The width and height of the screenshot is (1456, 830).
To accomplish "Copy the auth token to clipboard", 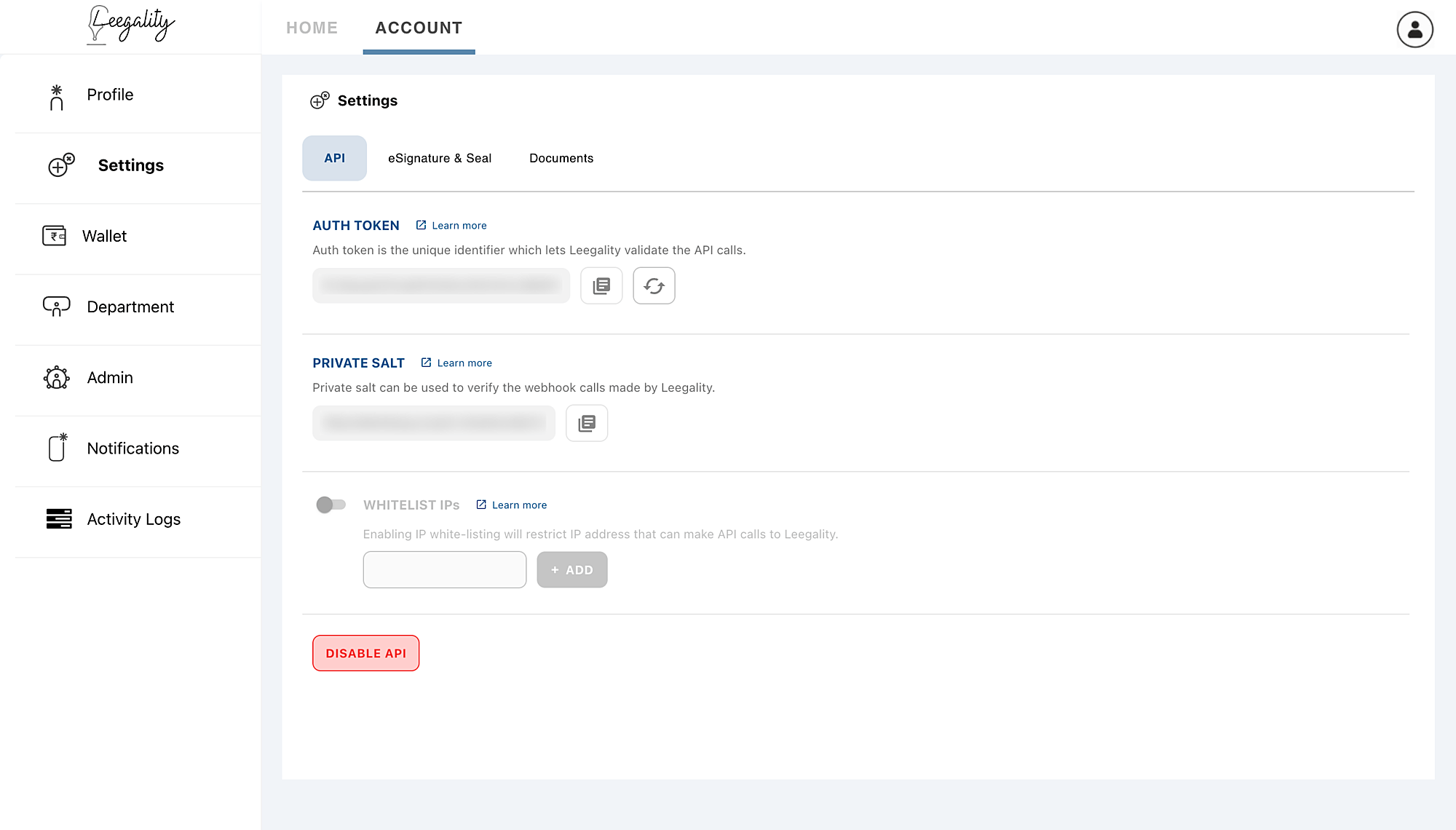I will point(601,286).
